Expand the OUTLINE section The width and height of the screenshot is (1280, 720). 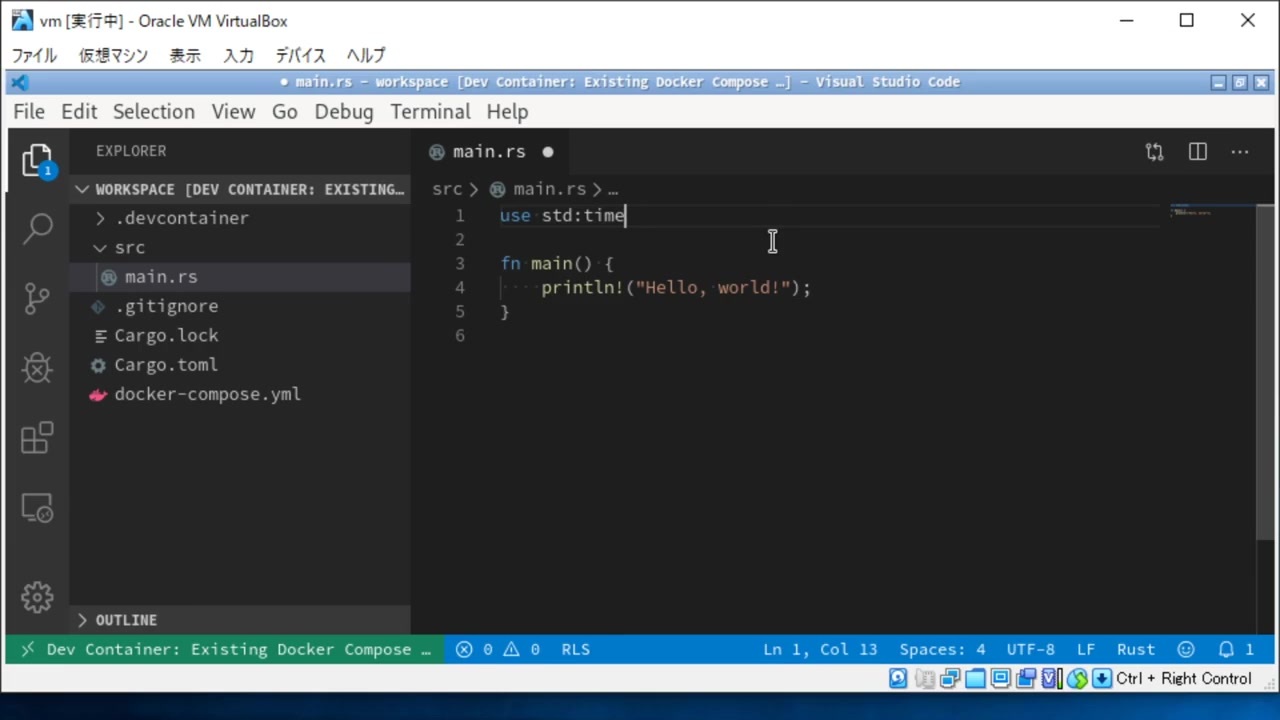pyautogui.click(x=240, y=620)
